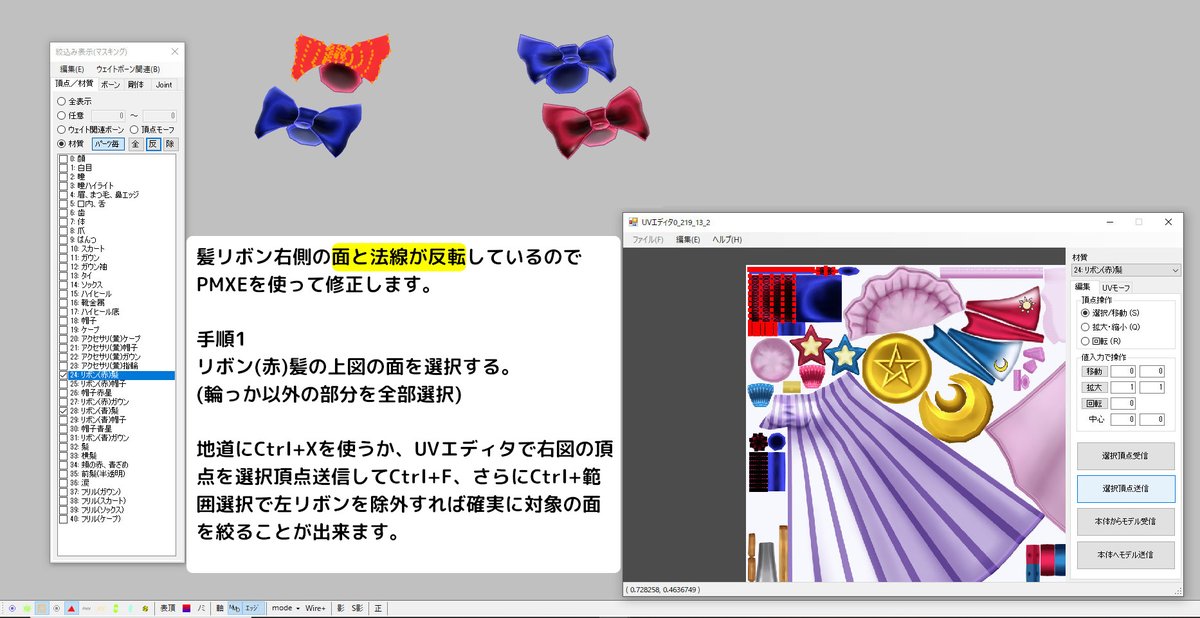Toggle the Mtb button in bottom toolbar
The height and width of the screenshot is (618, 1200).
(x=234, y=608)
